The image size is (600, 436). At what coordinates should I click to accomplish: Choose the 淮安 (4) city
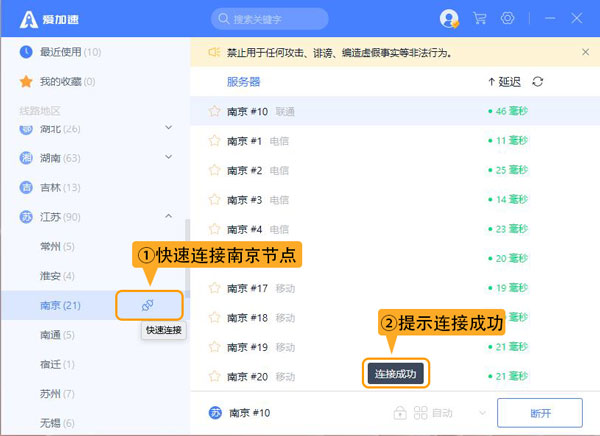57,276
